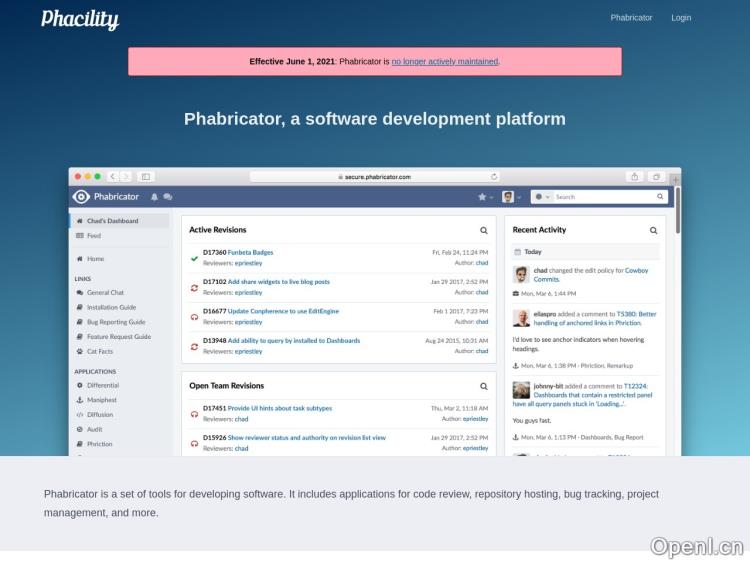This screenshot has width=750, height=562.
Task: Click the Recent Activity search magnifier
Action: tap(654, 230)
